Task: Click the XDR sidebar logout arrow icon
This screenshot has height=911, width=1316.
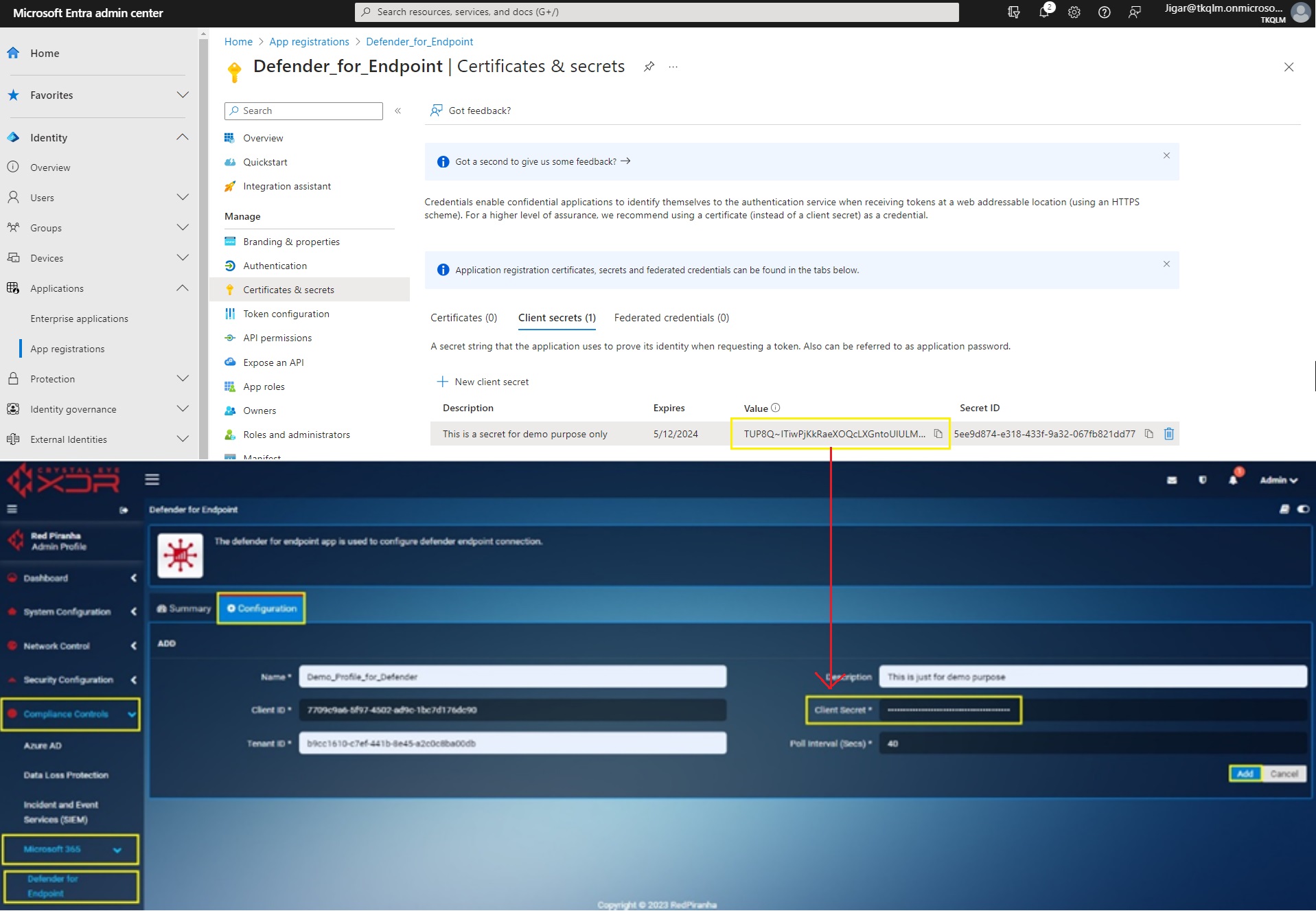Action: (124, 510)
